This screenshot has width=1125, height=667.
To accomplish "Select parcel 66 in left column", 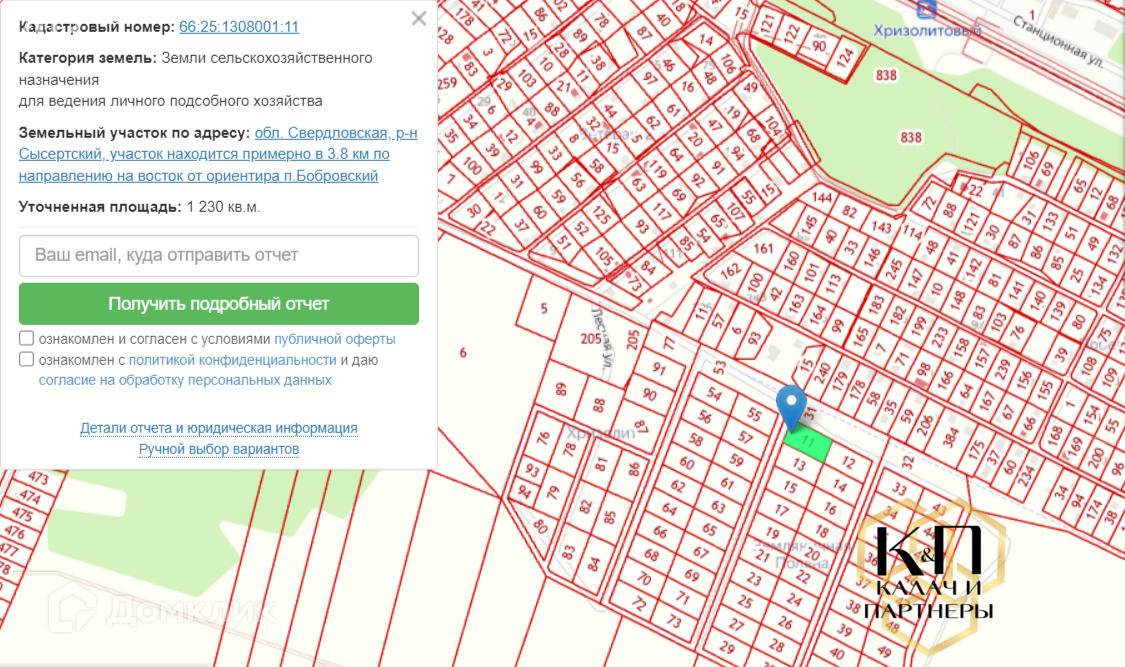I will [x=660, y=532].
